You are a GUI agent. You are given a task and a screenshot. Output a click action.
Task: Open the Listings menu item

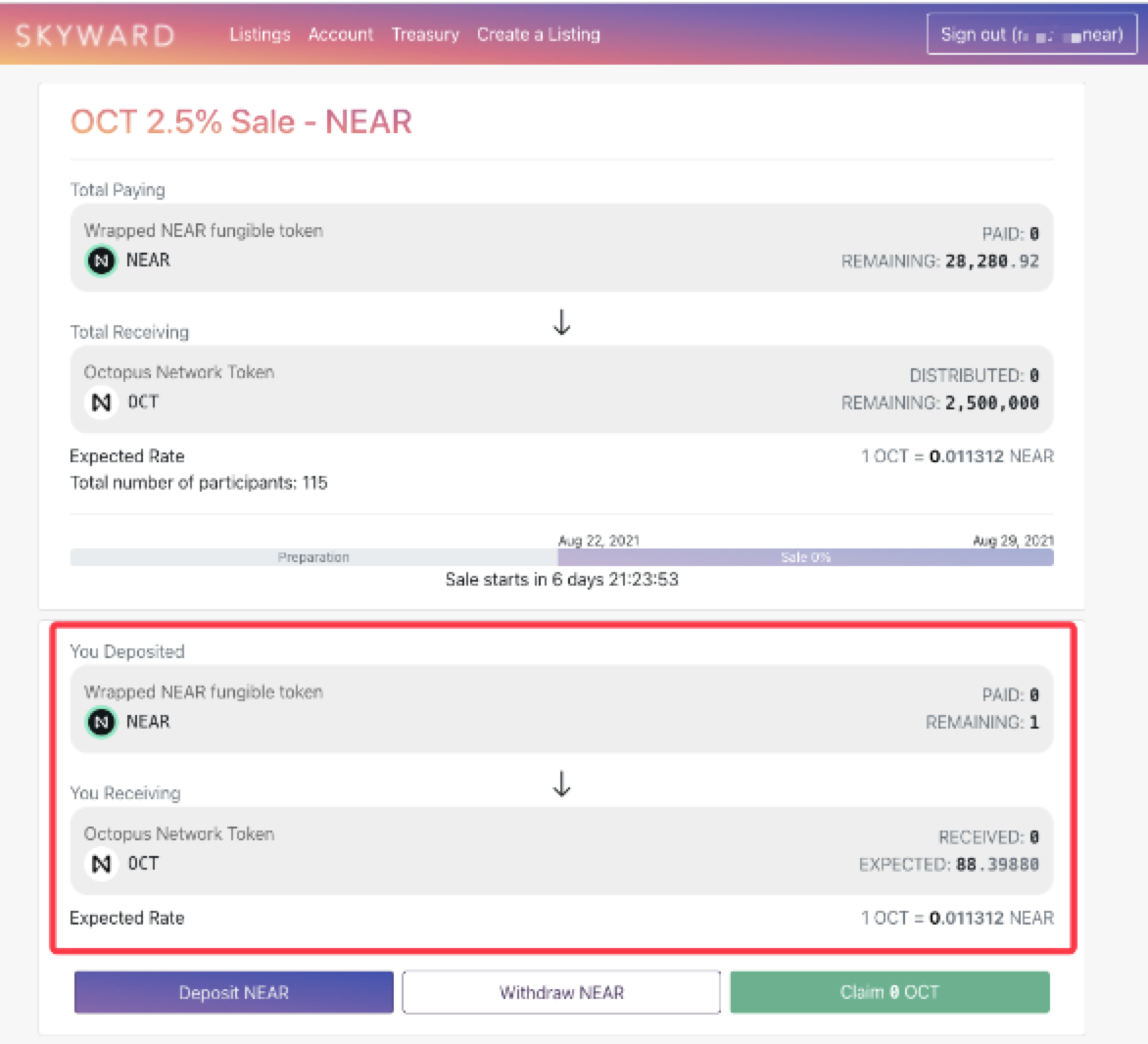[260, 34]
